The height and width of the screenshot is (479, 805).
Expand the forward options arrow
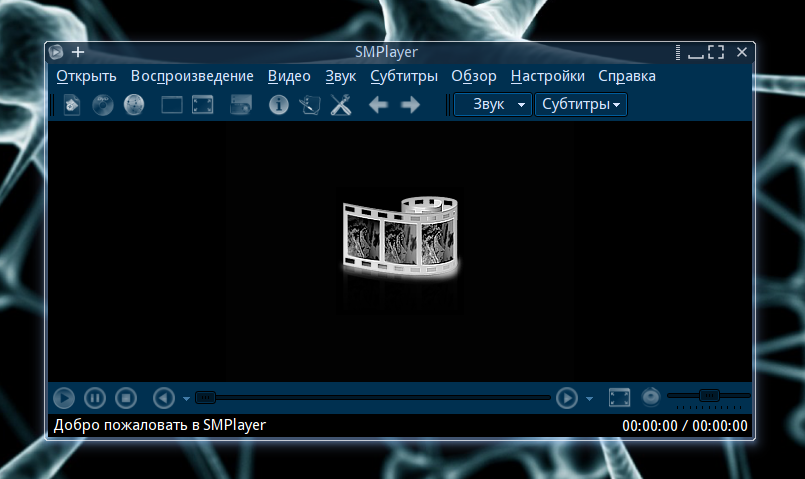[589, 399]
